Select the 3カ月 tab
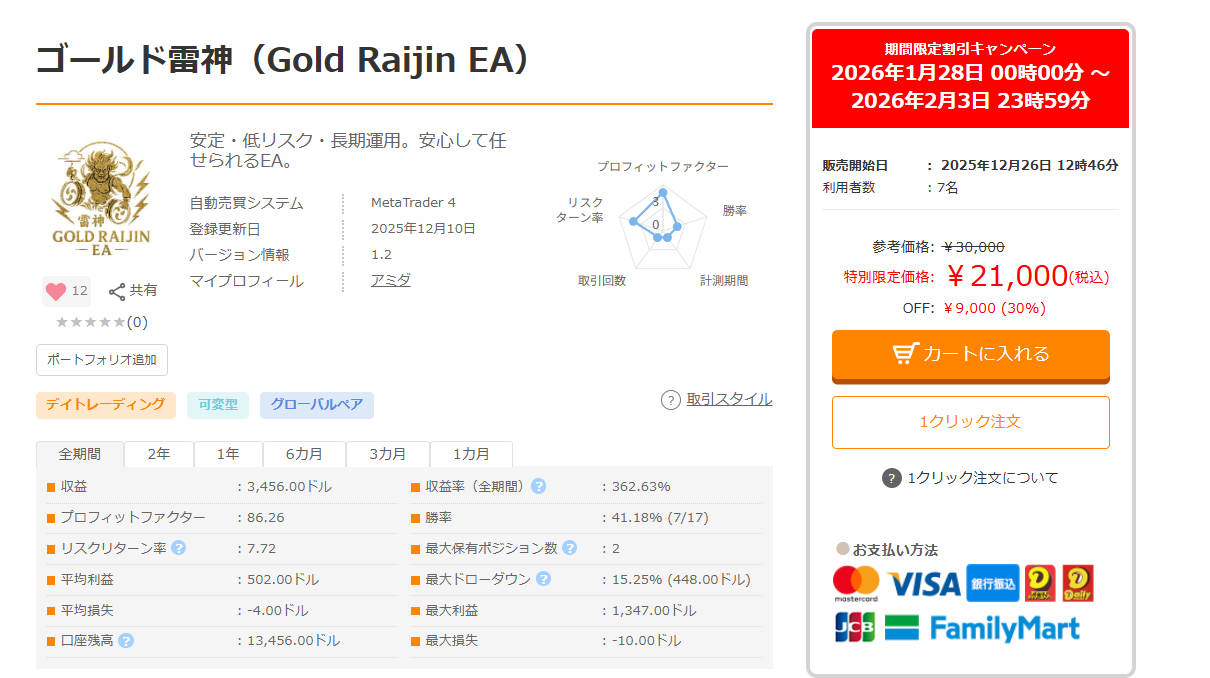 (388, 454)
